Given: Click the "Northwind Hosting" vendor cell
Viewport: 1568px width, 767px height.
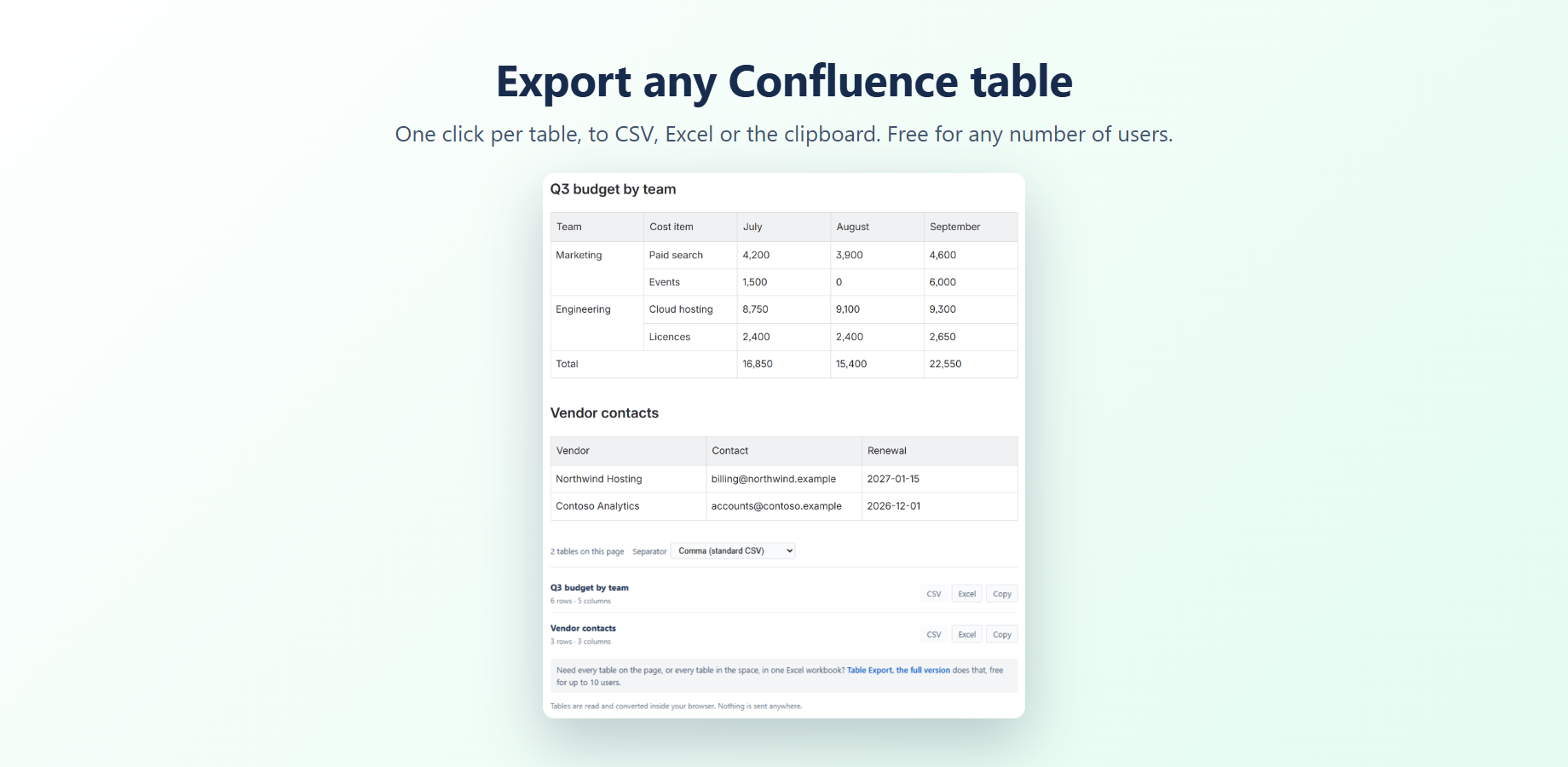Looking at the screenshot, I should (x=629, y=479).
